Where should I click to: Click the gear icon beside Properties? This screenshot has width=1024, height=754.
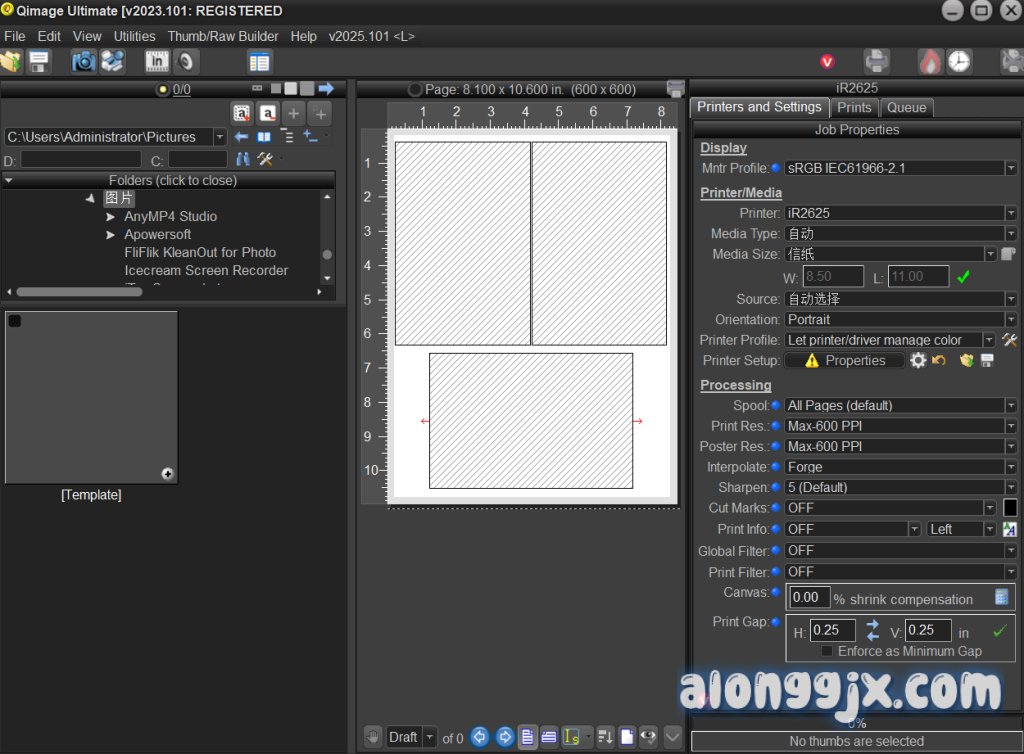(918, 360)
